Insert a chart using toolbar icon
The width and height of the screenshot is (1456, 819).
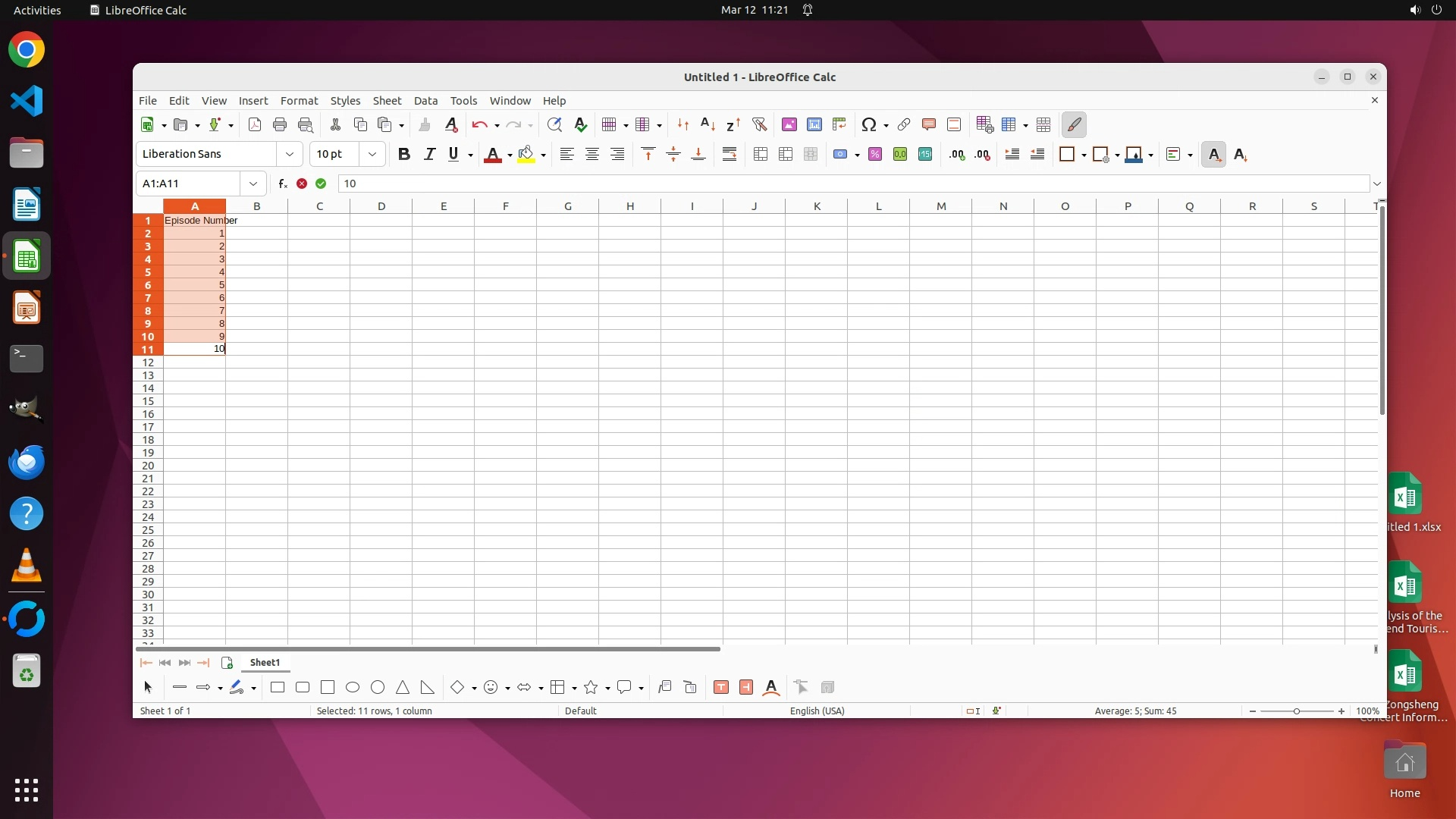[814, 124]
